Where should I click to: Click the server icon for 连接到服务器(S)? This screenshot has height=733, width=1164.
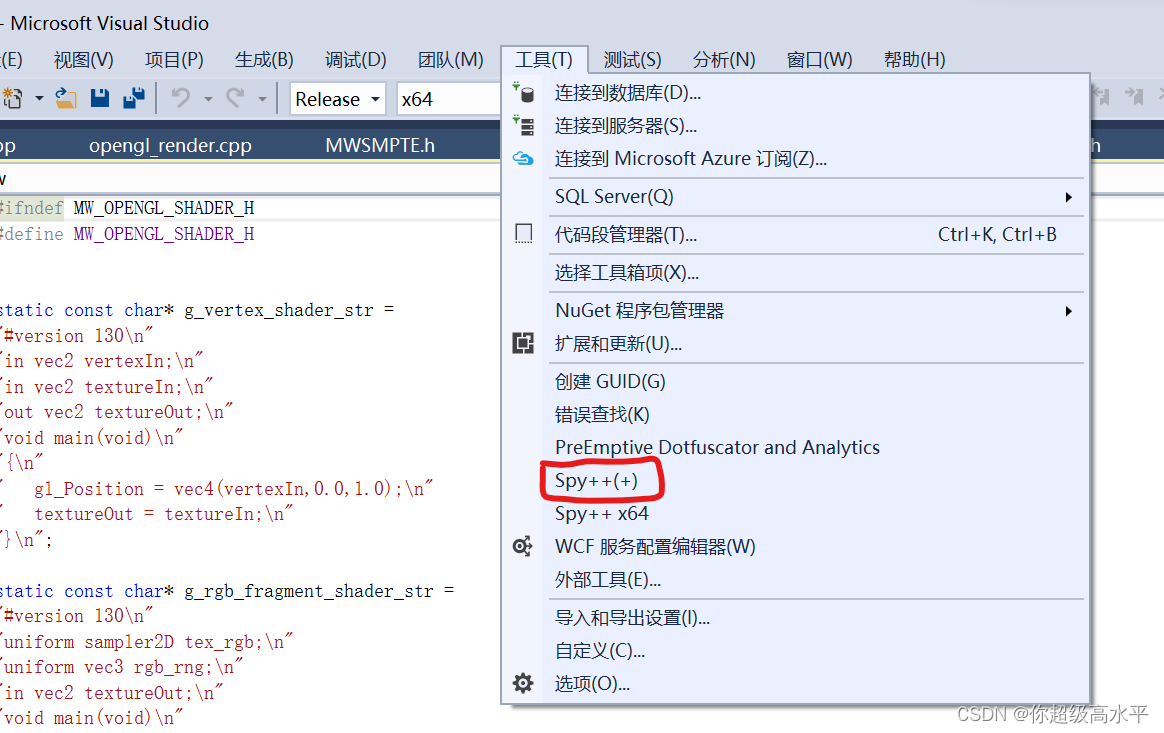523,126
